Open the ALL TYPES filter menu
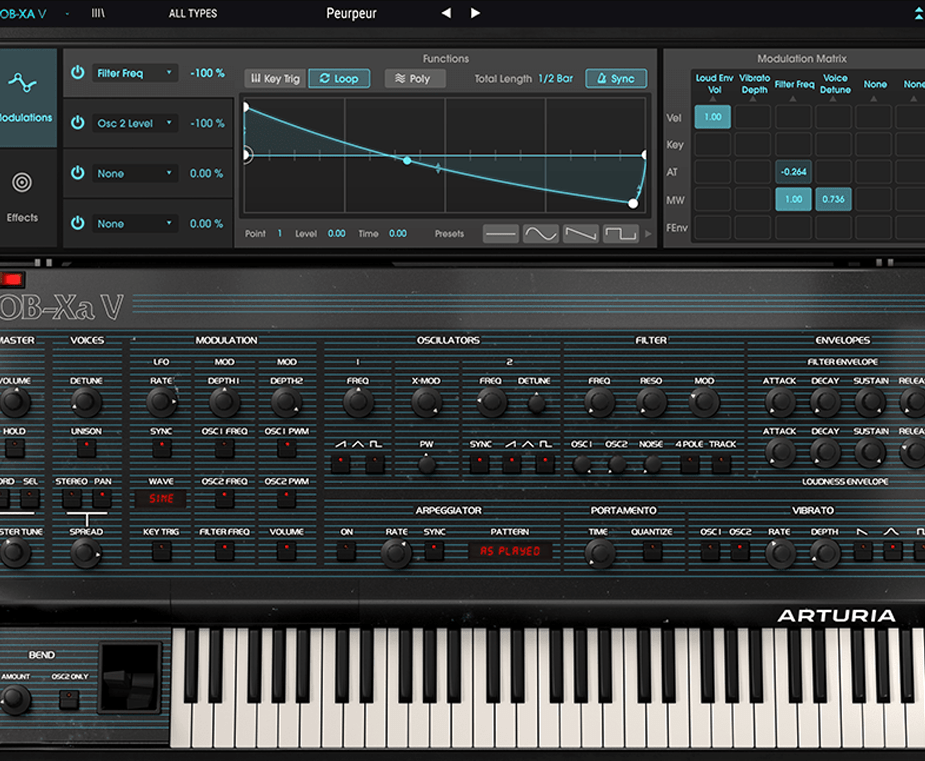The height and width of the screenshot is (761, 925). coord(192,14)
